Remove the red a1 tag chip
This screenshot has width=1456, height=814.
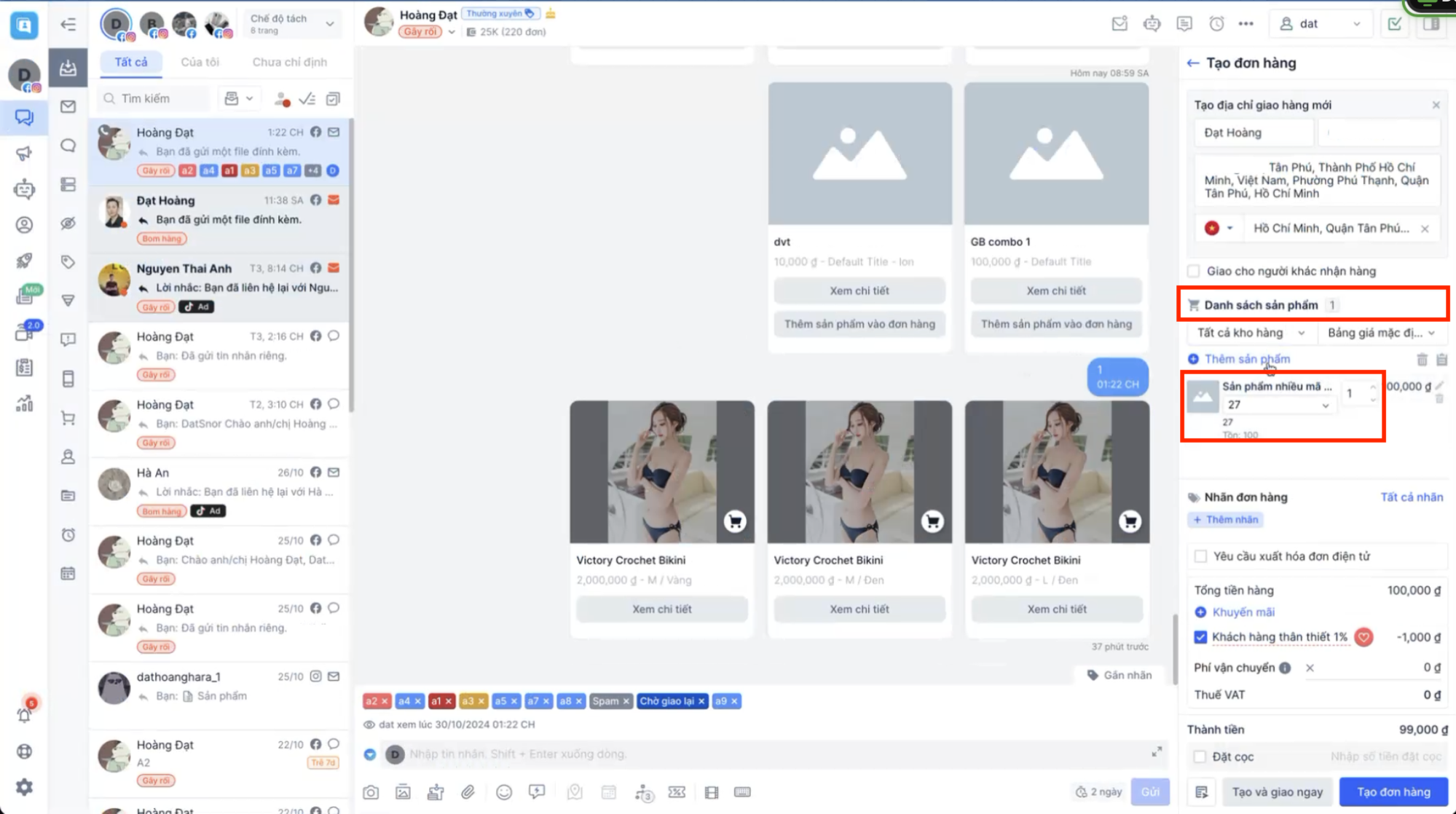pyautogui.click(x=449, y=701)
